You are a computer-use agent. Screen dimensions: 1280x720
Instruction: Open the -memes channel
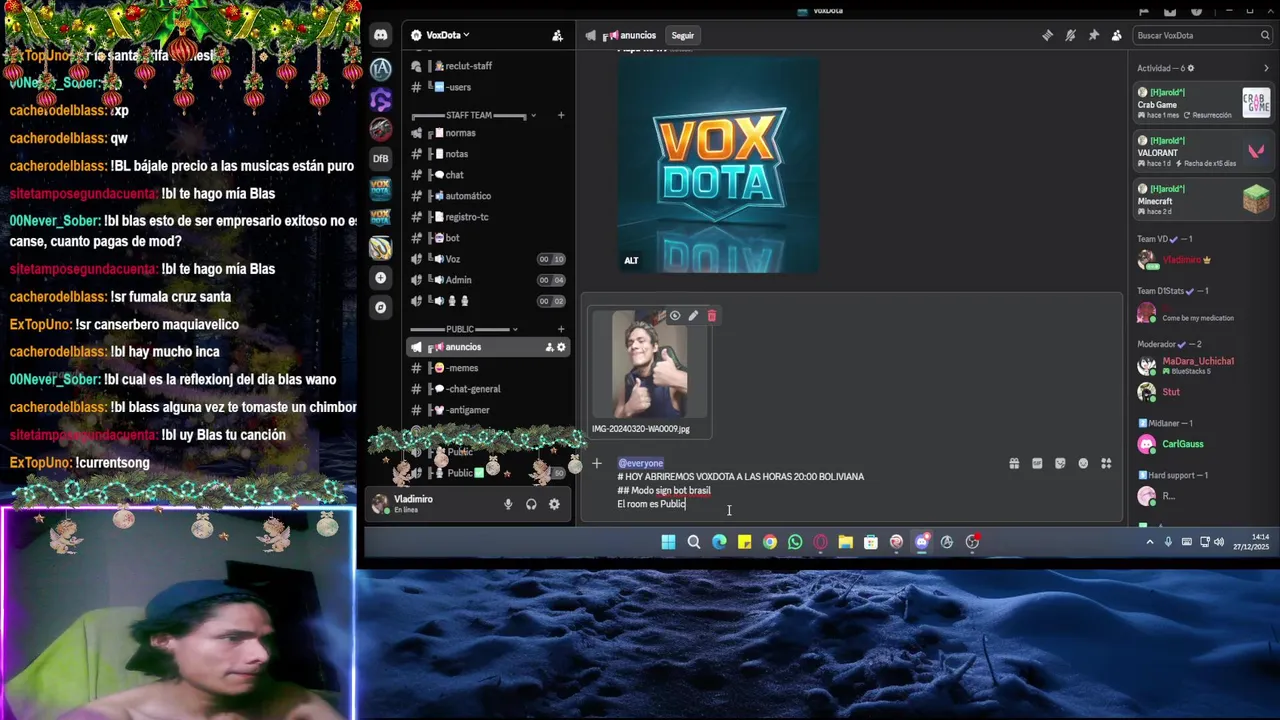coord(488,368)
